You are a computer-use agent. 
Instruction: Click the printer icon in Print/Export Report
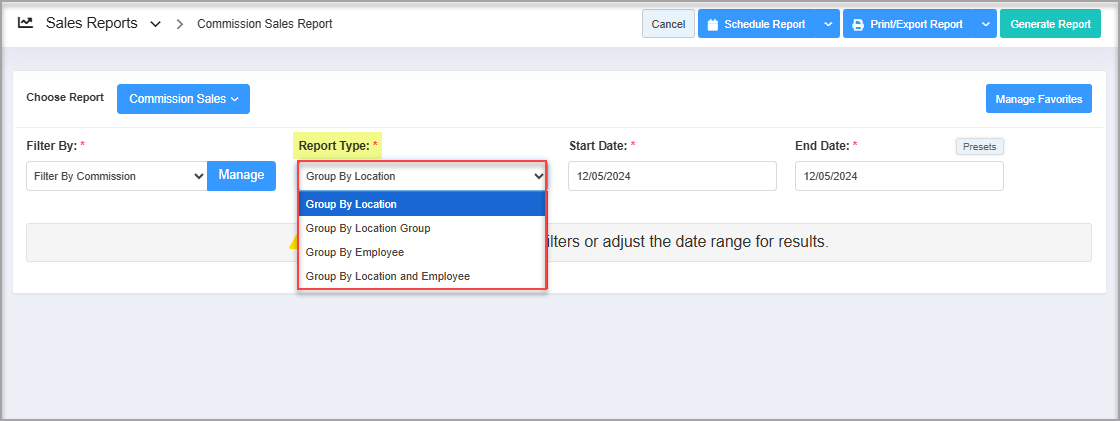[858, 24]
